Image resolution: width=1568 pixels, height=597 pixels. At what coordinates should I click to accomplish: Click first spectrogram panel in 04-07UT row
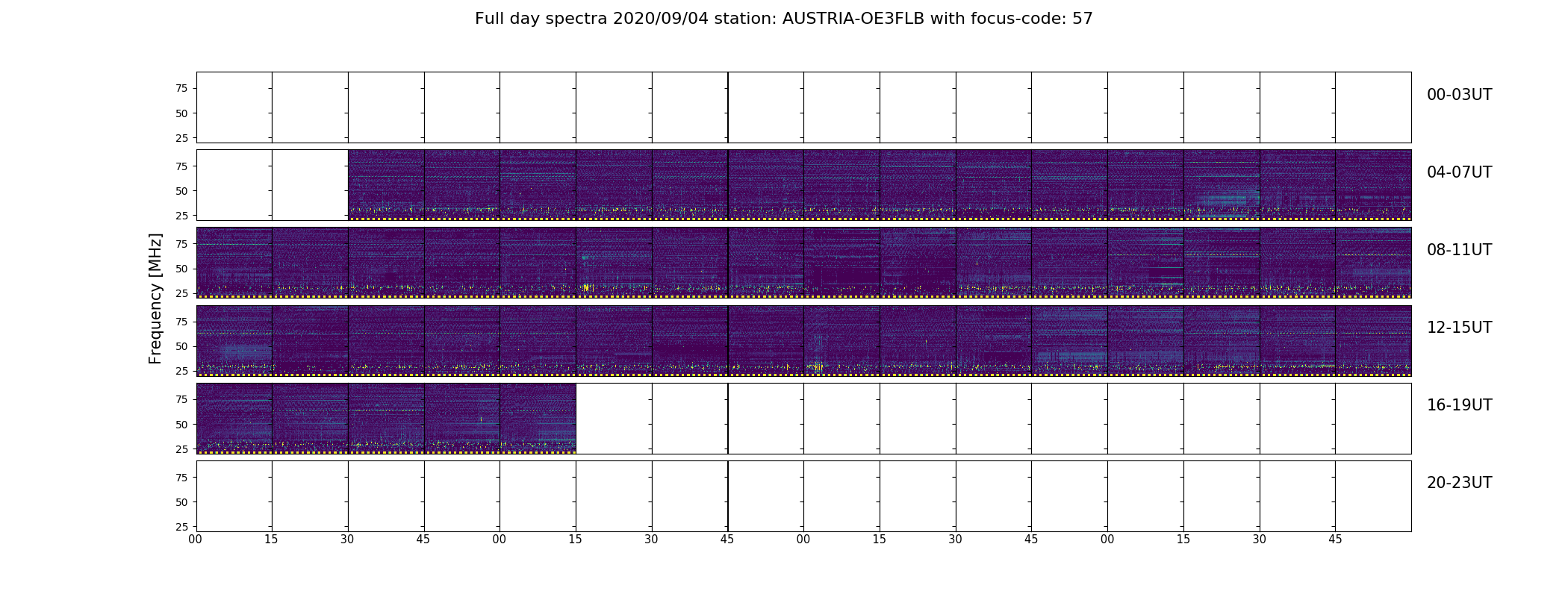coord(386,185)
